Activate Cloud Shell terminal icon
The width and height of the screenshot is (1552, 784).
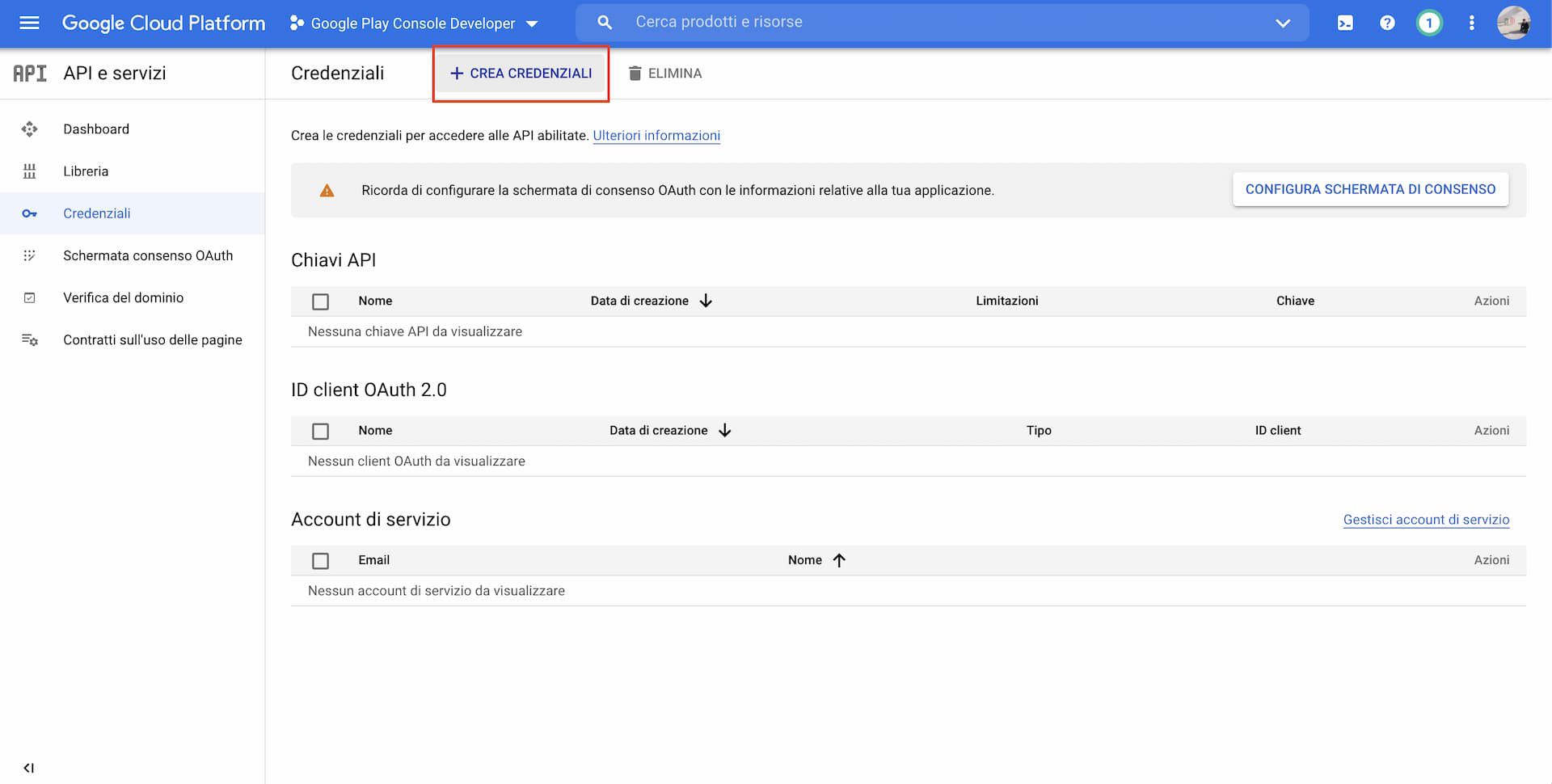1345,23
